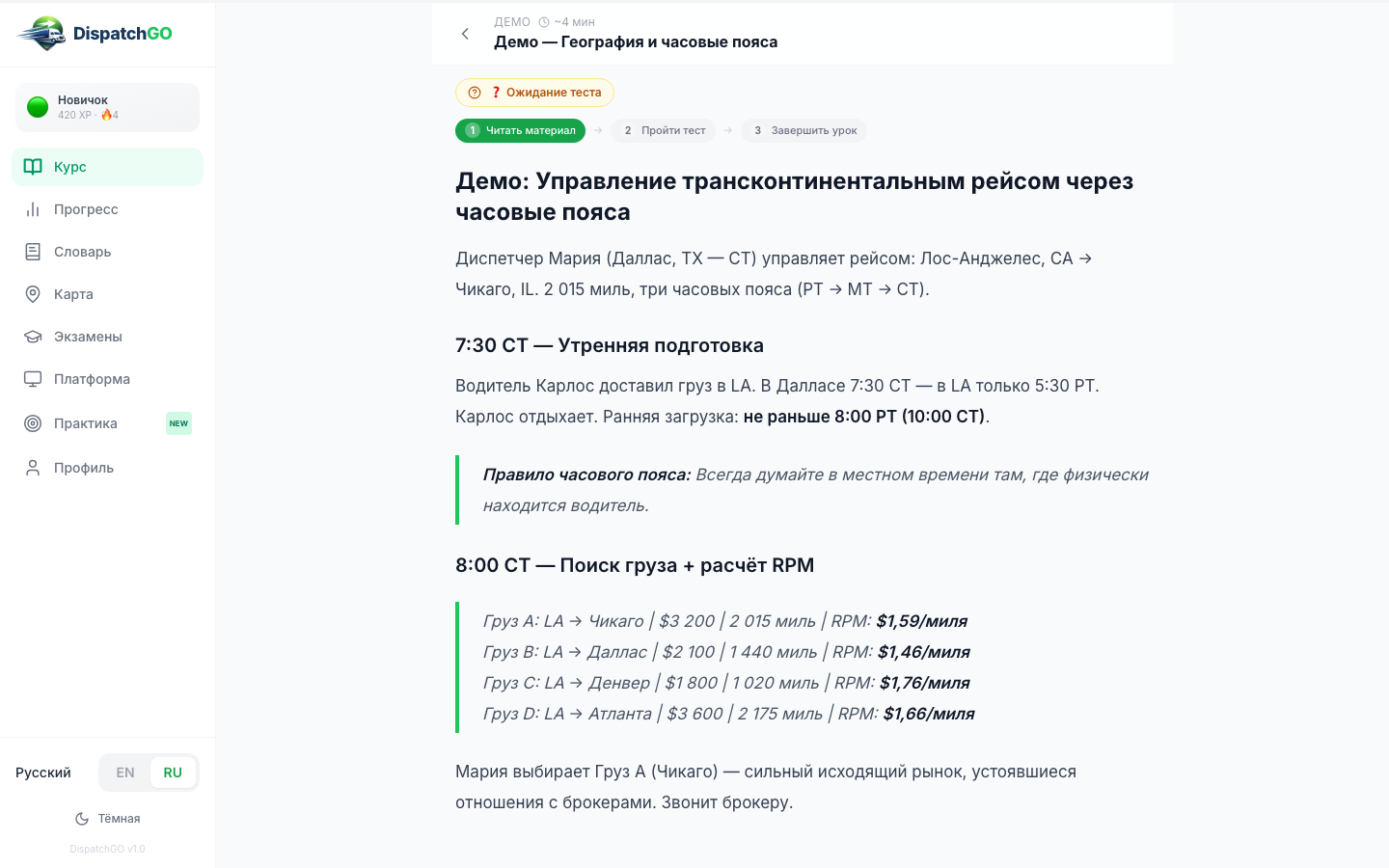This screenshot has width=1389, height=868.
Task: Click the Груз B: LA → Даллас row
Action: click(x=726, y=652)
